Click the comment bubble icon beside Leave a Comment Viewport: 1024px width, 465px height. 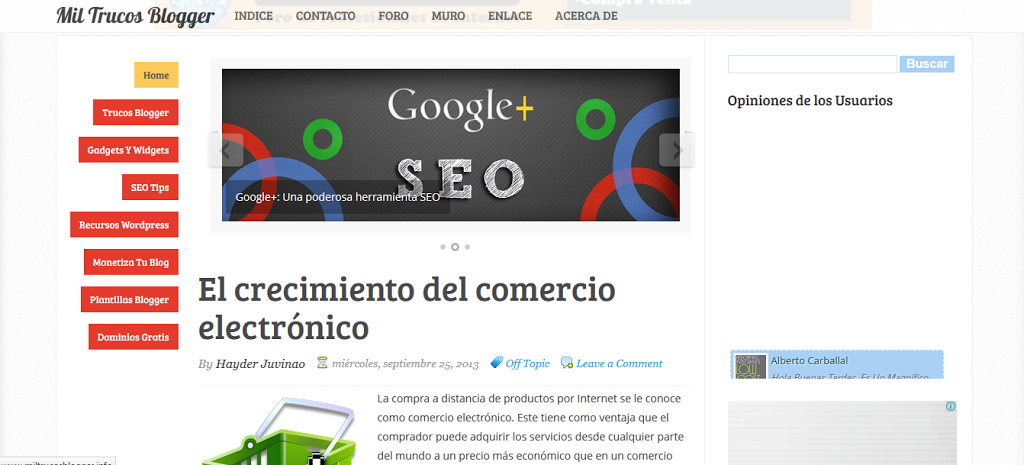tap(567, 363)
